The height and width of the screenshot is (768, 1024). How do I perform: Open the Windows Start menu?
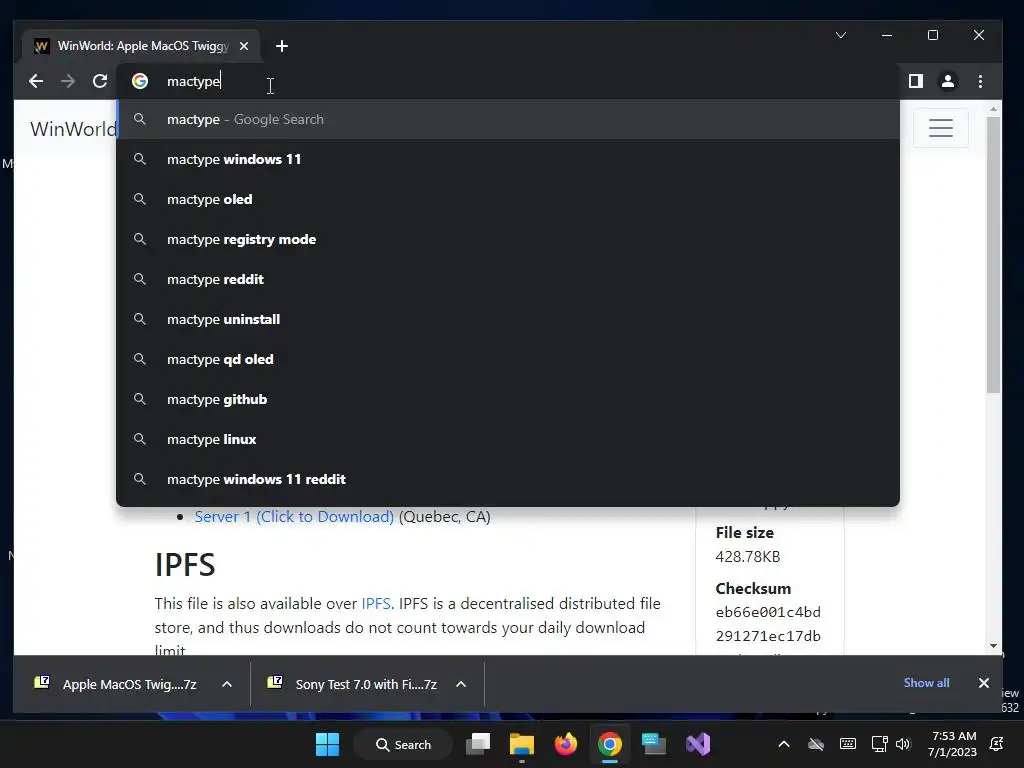(x=327, y=744)
